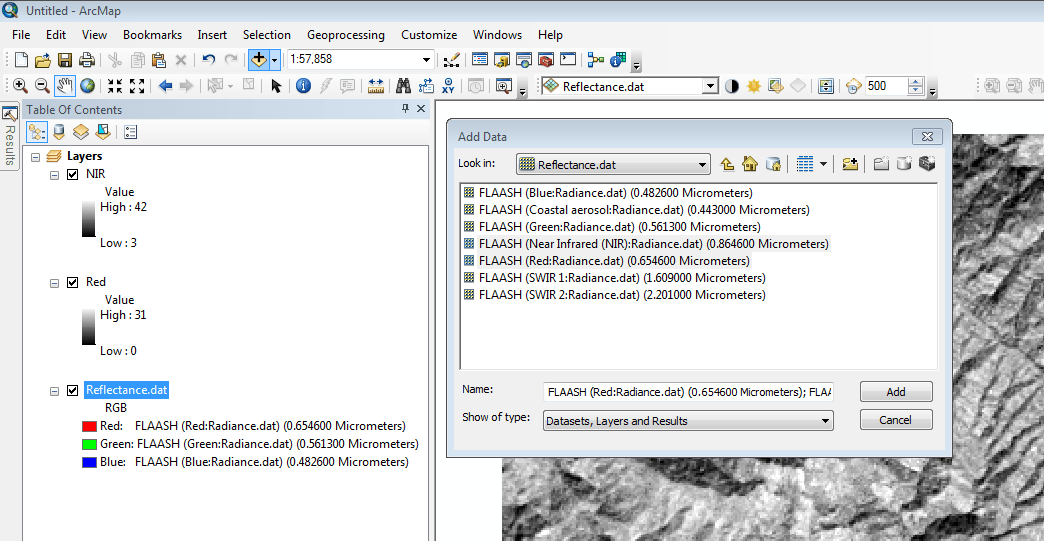Image resolution: width=1044 pixels, height=541 pixels.
Task: Open the ModelBuilder window icon
Action: pos(595,60)
